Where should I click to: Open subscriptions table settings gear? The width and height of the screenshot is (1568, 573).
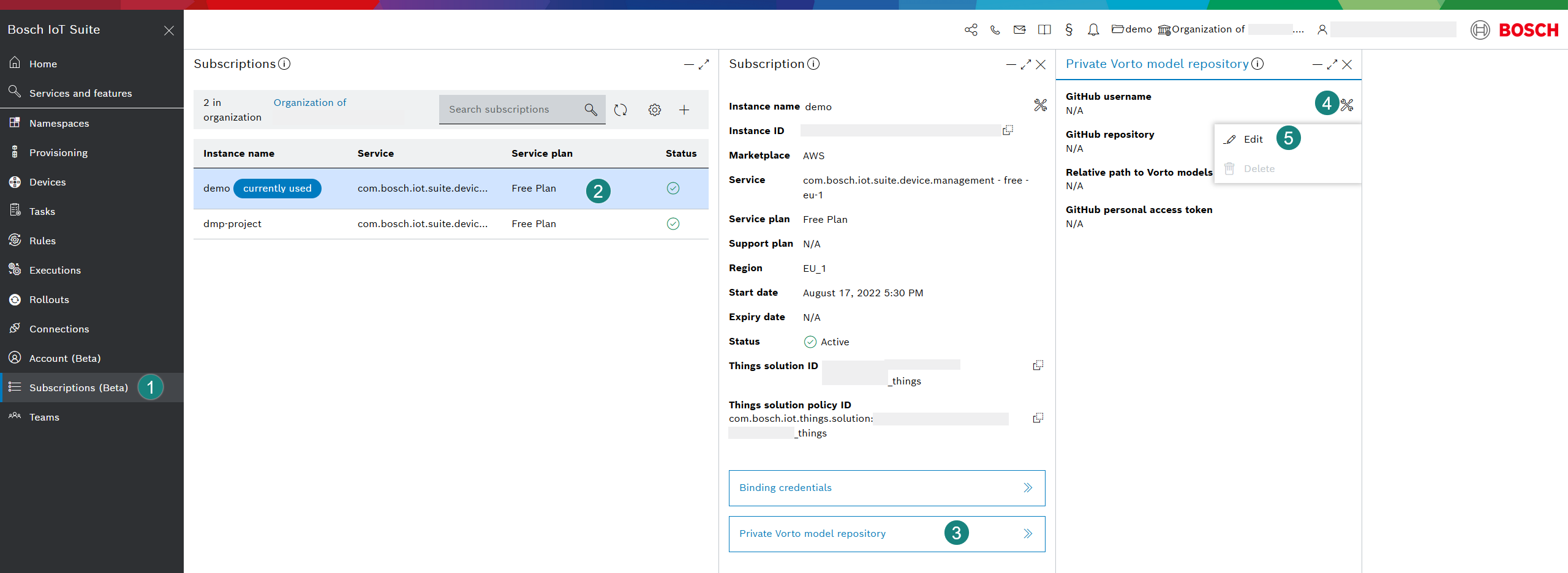click(655, 110)
